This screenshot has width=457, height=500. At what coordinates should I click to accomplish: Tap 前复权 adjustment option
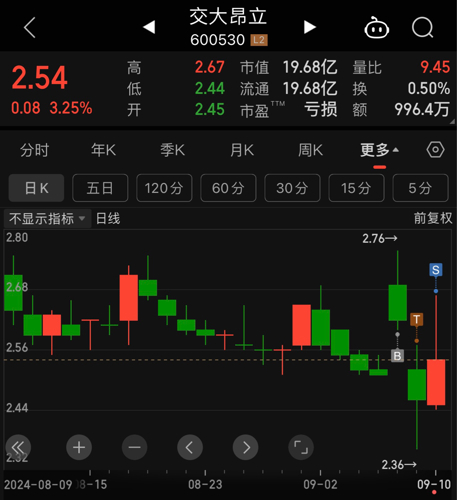(433, 219)
